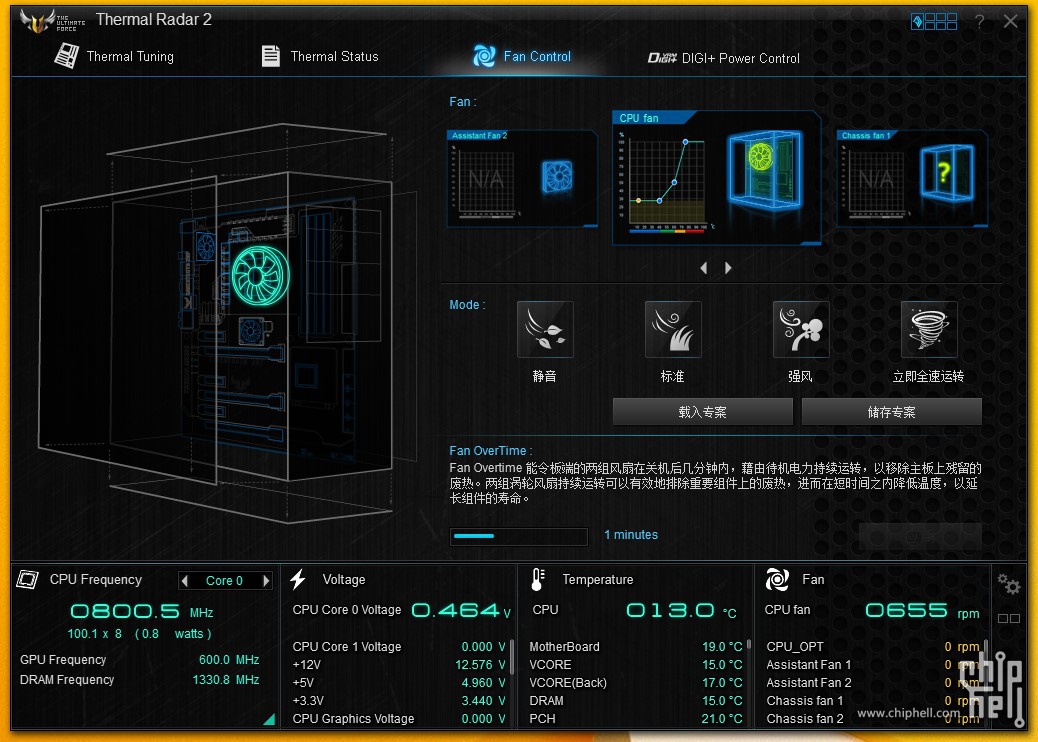The width and height of the screenshot is (1038, 742).
Task: Click the +3.3V 3.440 V row
Action: pyautogui.click(x=399, y=700)
